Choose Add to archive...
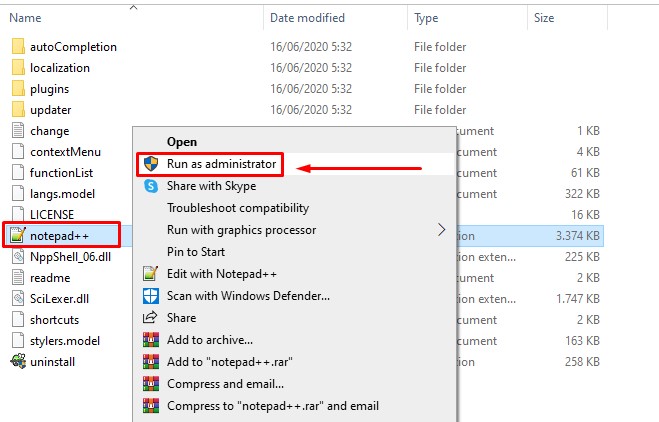 point(294,340)
